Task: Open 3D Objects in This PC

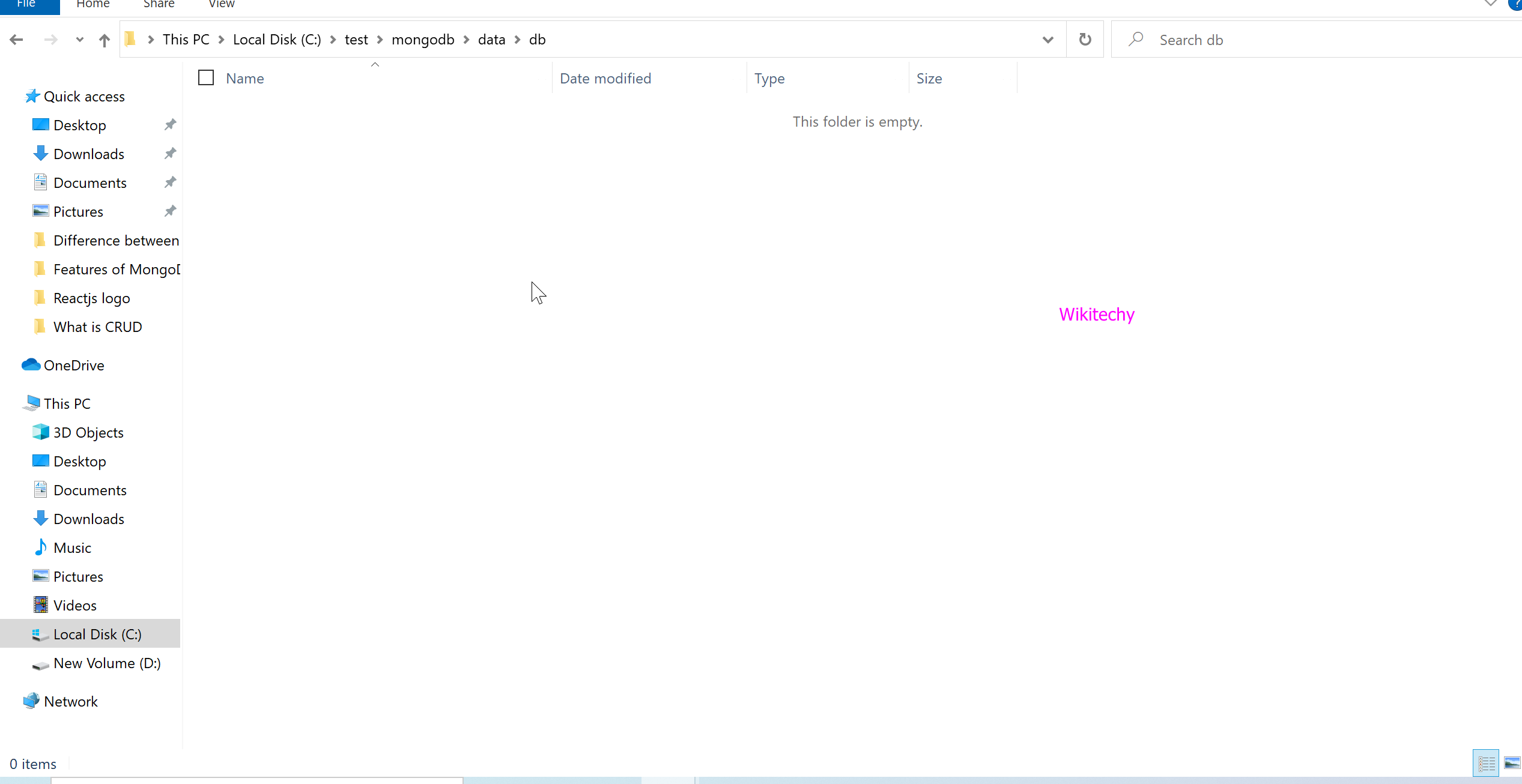Action: point(88,432)
